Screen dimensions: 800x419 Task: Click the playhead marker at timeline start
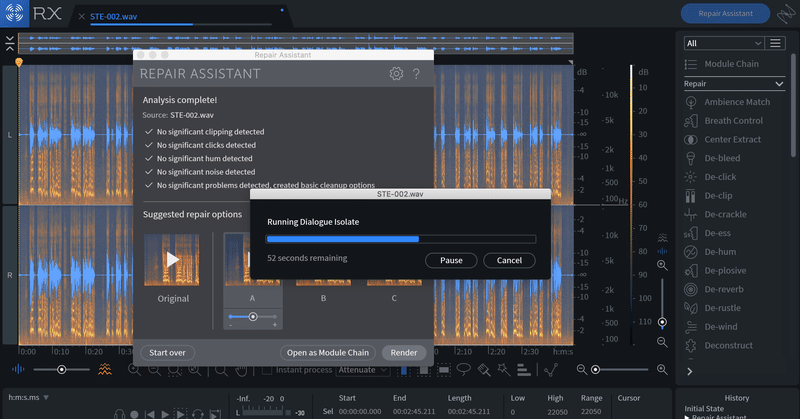(x=19, y=62)
